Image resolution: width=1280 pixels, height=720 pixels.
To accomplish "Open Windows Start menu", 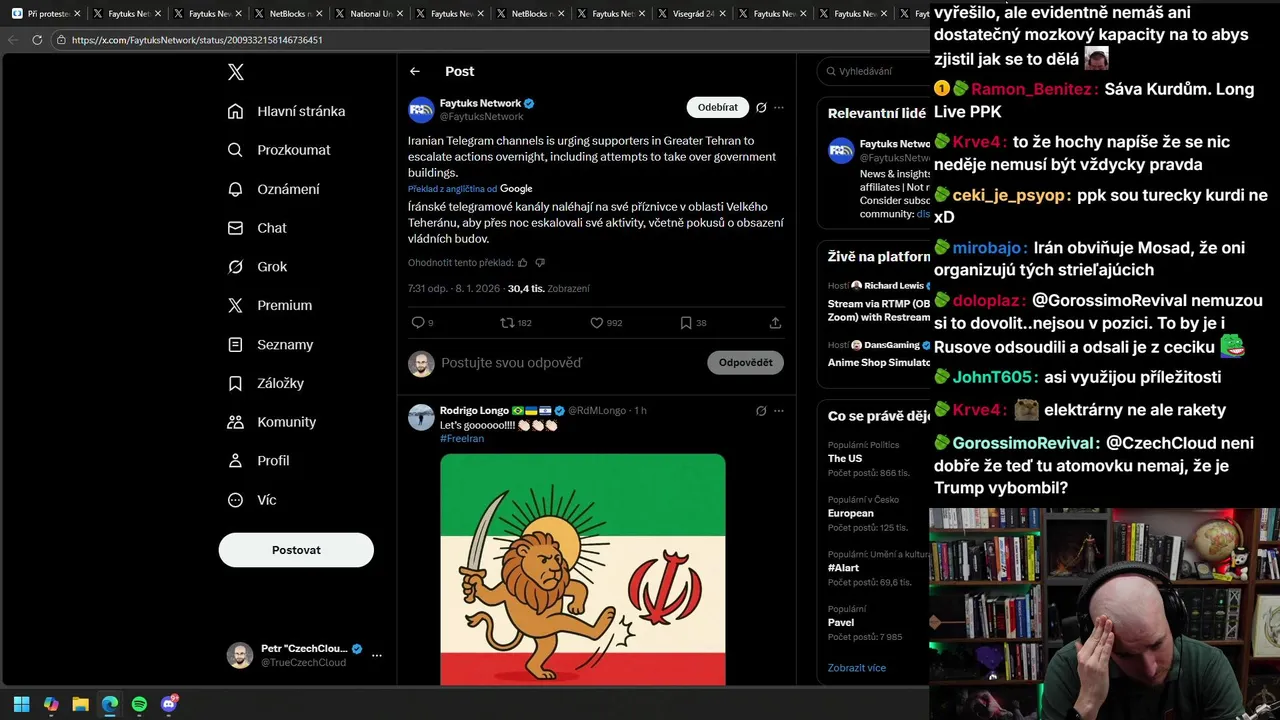I will coord(22,704).
